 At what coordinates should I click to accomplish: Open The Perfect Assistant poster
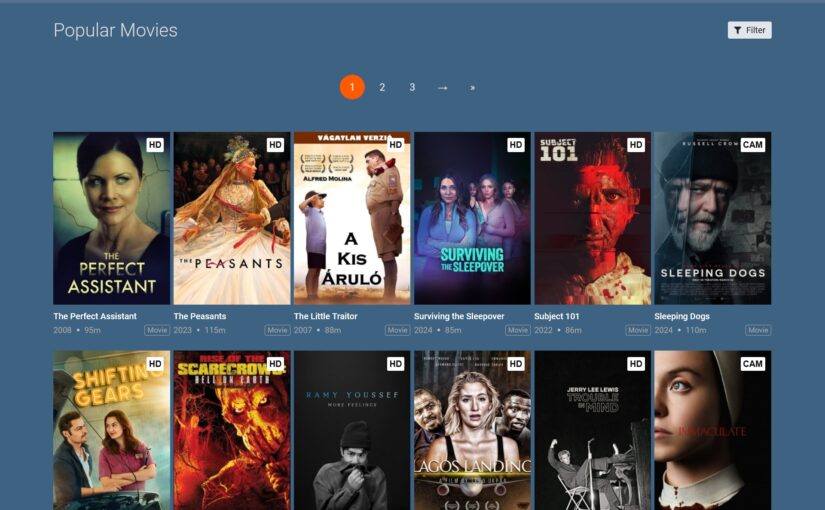tap(111, 218)
